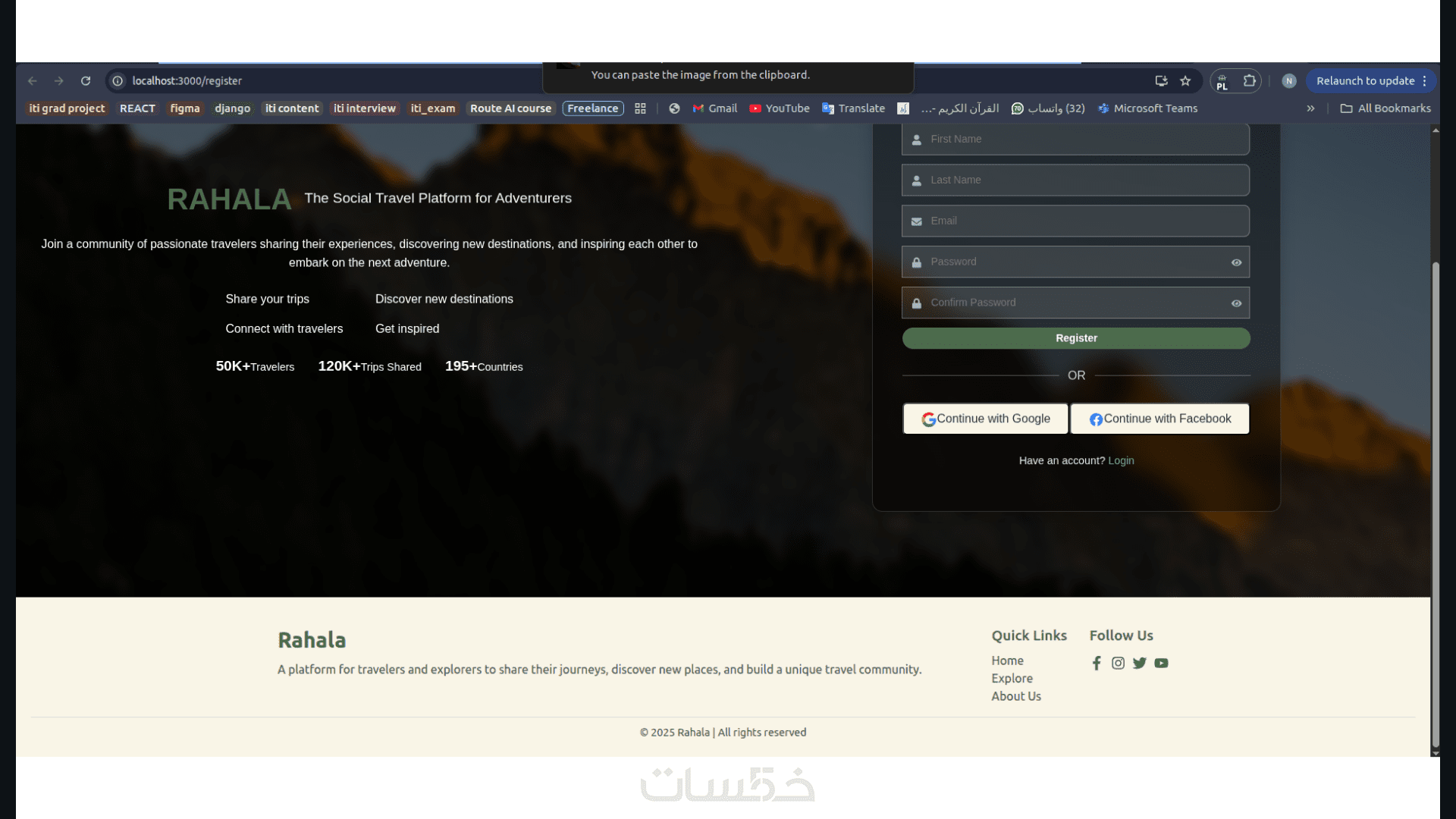This screenshot has height=819, width=1456.
Task: Open Relaunch to update three-dot menu
Action: coord(1424,81)
